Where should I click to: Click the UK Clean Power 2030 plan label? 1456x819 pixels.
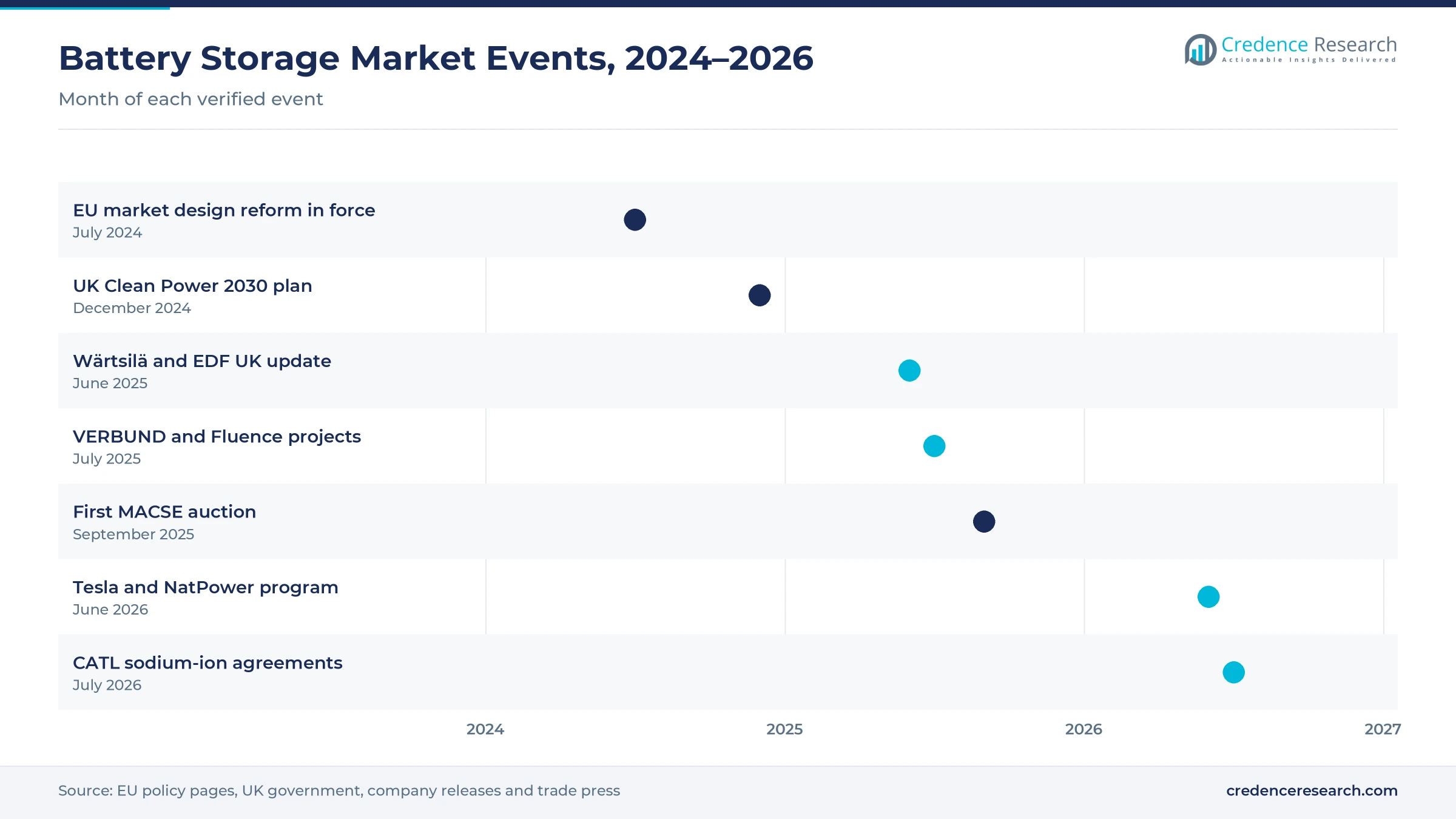point(192,286)
